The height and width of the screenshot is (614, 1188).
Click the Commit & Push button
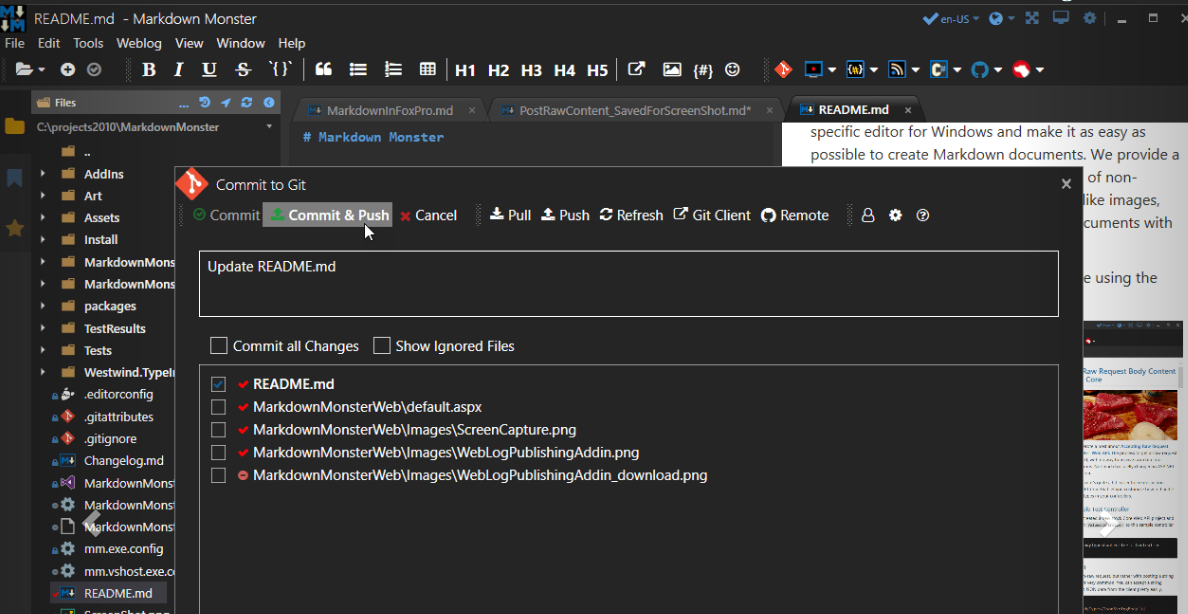tap(328, 215)
